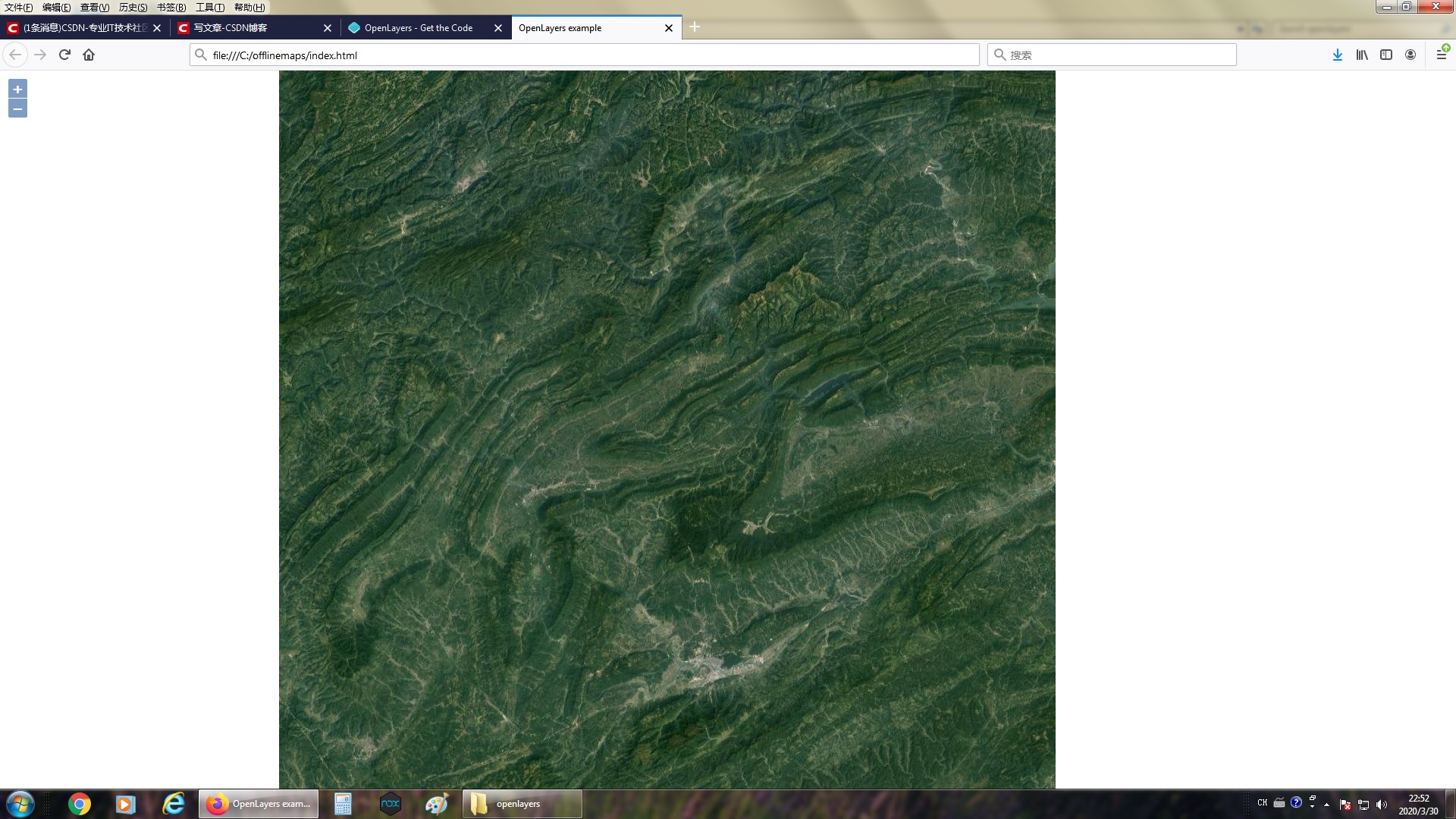Screen dimensions: 1456x819
Task: Open the Firefox hamburger menu
Action: tap(1442, 55)
